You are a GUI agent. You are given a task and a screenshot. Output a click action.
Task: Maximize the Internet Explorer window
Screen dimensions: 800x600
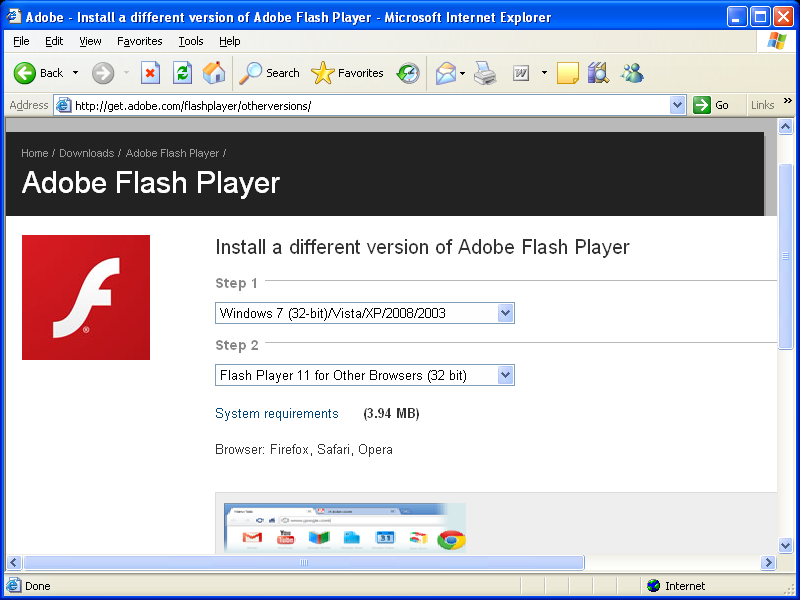tap(760, 17)
